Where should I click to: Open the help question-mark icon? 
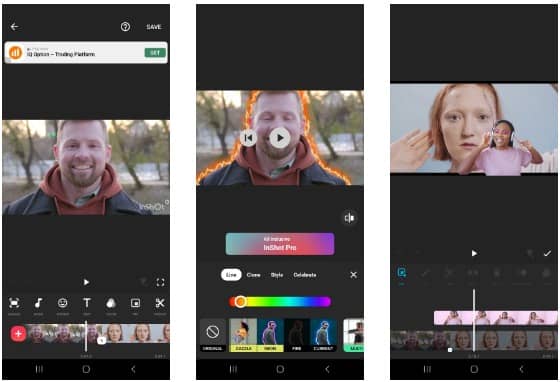tap(125, 27)
